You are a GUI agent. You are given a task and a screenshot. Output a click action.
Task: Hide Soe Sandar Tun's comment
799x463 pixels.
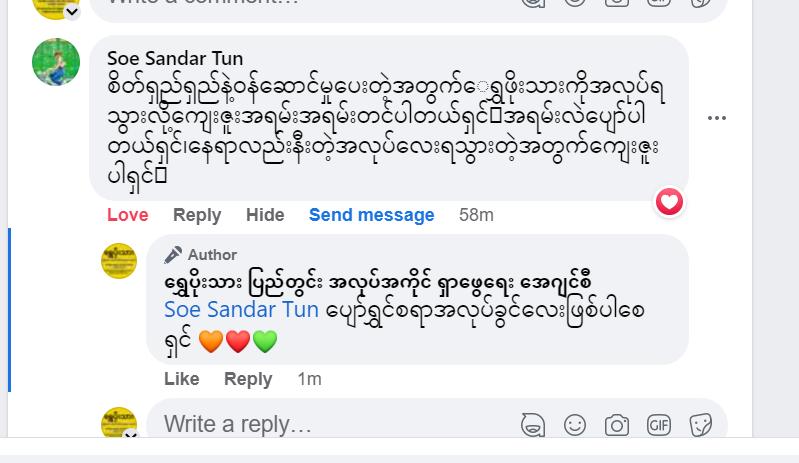[x=265, y=215]
